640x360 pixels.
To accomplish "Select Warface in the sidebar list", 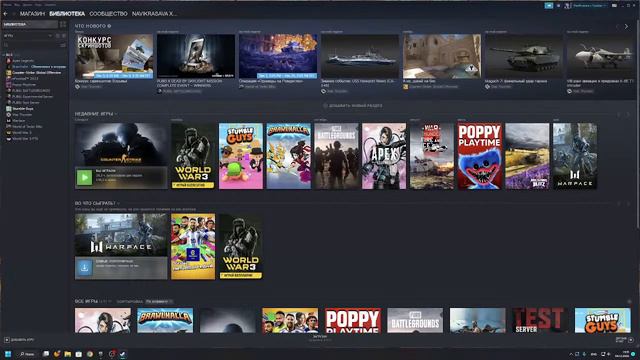I will tap(16, 121).
